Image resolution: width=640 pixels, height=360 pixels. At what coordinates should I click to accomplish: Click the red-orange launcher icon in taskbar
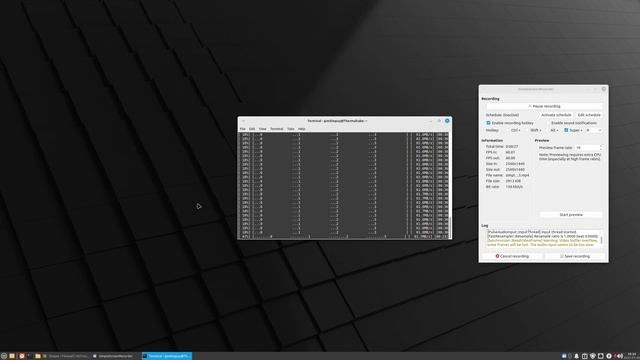pos(22,356)
